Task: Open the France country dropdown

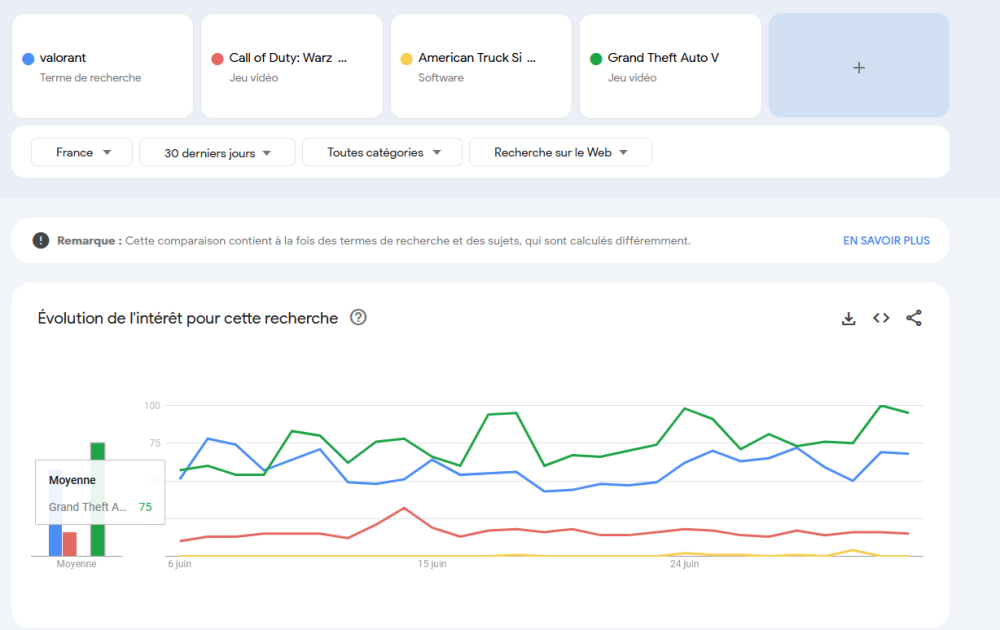Action: tap(81, 152)
